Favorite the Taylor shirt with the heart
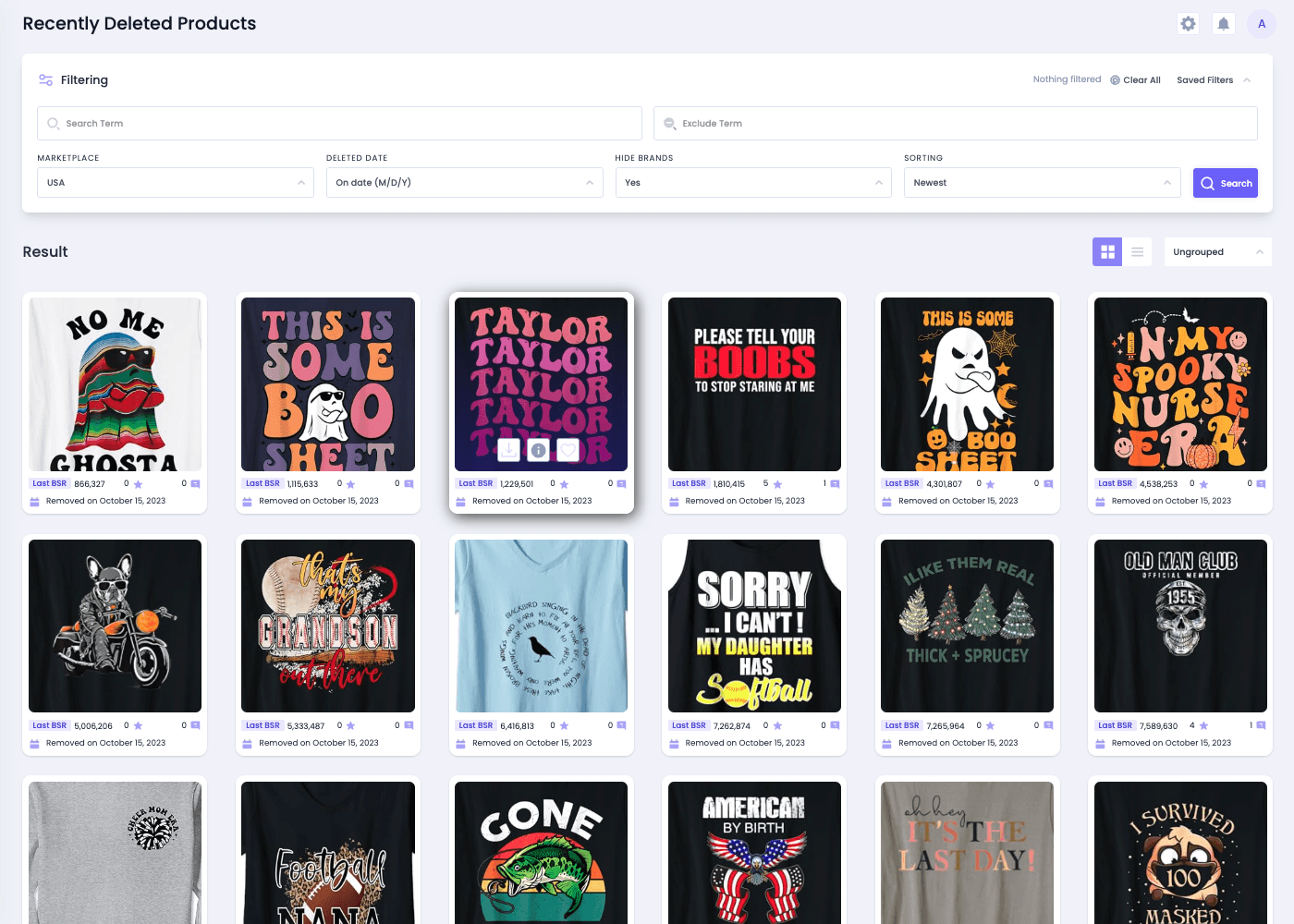1294x924 pixels. (568, 450)
